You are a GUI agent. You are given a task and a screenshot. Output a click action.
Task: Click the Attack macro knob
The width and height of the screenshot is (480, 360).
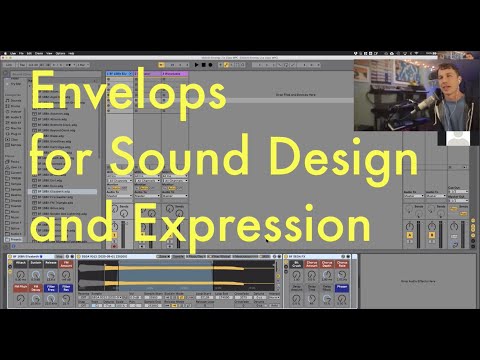[21, 275]
